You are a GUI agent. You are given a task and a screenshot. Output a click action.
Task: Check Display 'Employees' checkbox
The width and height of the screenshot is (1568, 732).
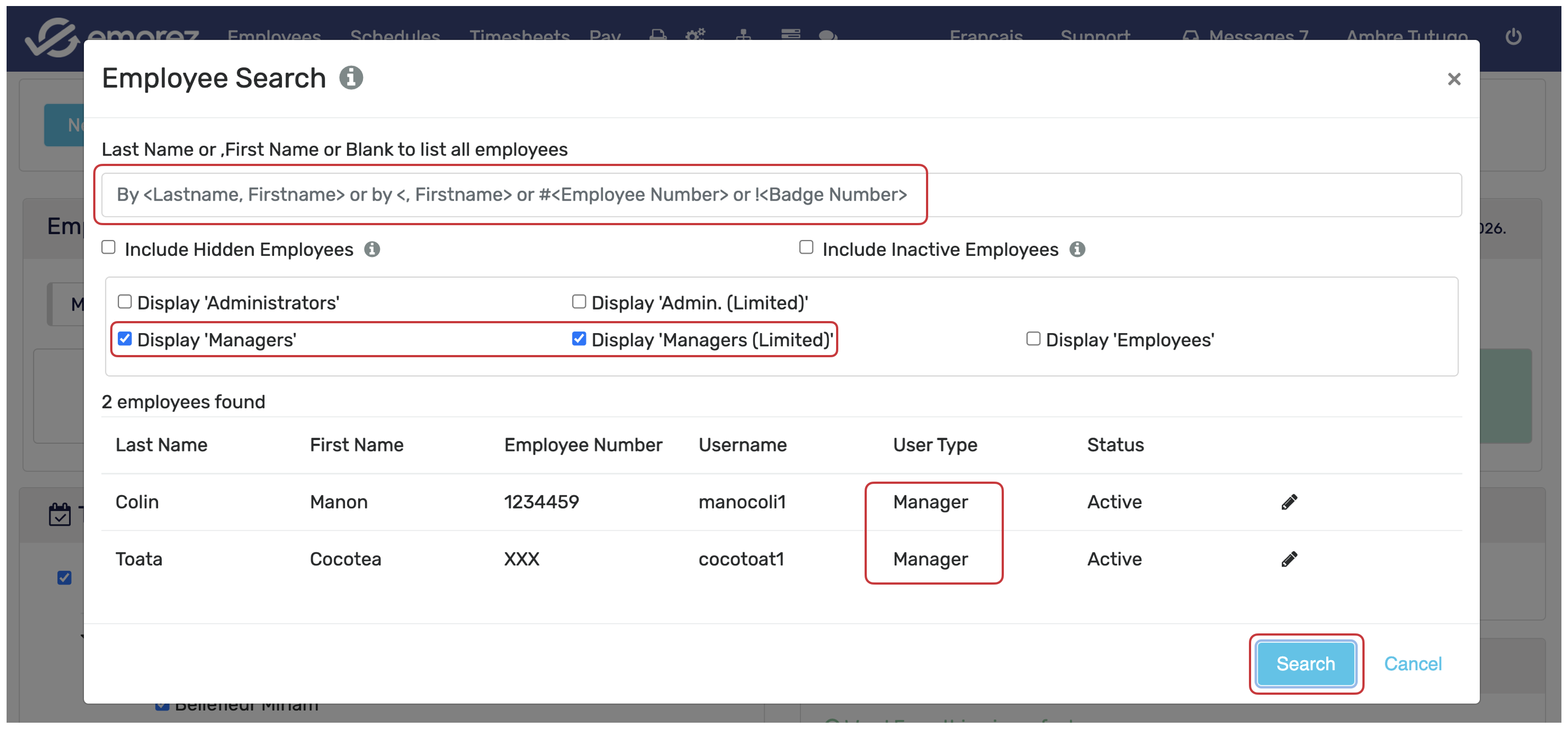tap(1033, 339)
